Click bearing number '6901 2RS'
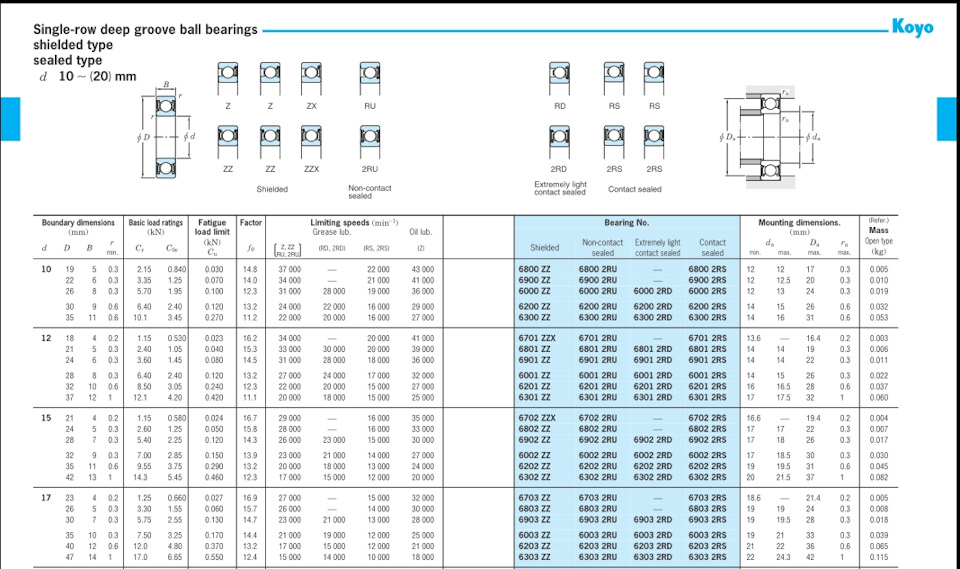The image size is (960, 569). [x=707, y=360]
